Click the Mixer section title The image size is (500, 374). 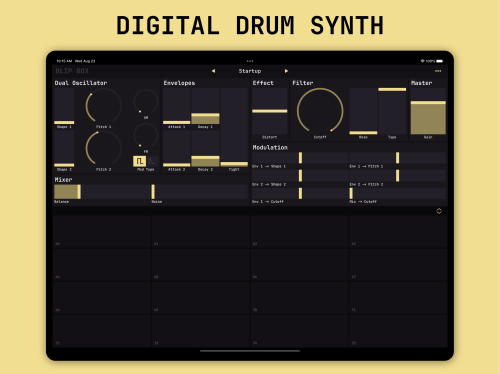tap(63, 180)
